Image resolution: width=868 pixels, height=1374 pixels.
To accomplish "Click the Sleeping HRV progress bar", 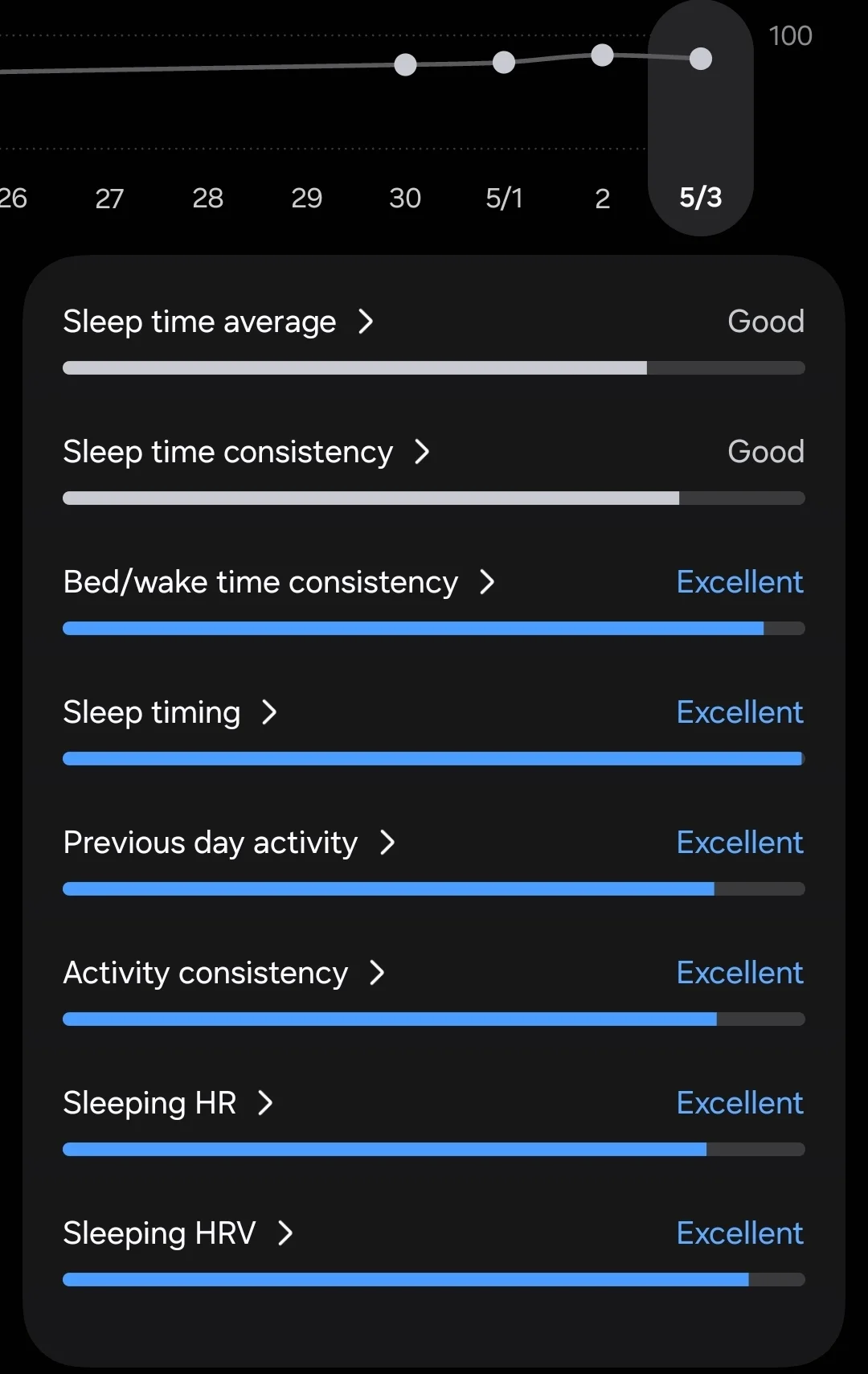I will (x=434, y=1279).
